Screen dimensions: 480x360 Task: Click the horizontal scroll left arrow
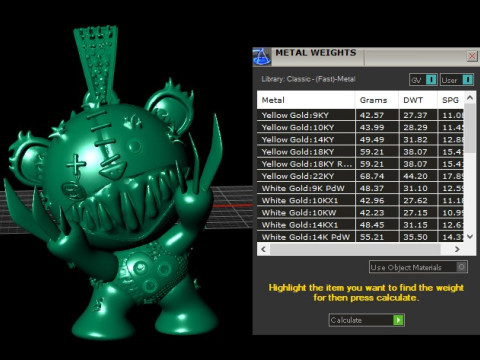point(263,249)
